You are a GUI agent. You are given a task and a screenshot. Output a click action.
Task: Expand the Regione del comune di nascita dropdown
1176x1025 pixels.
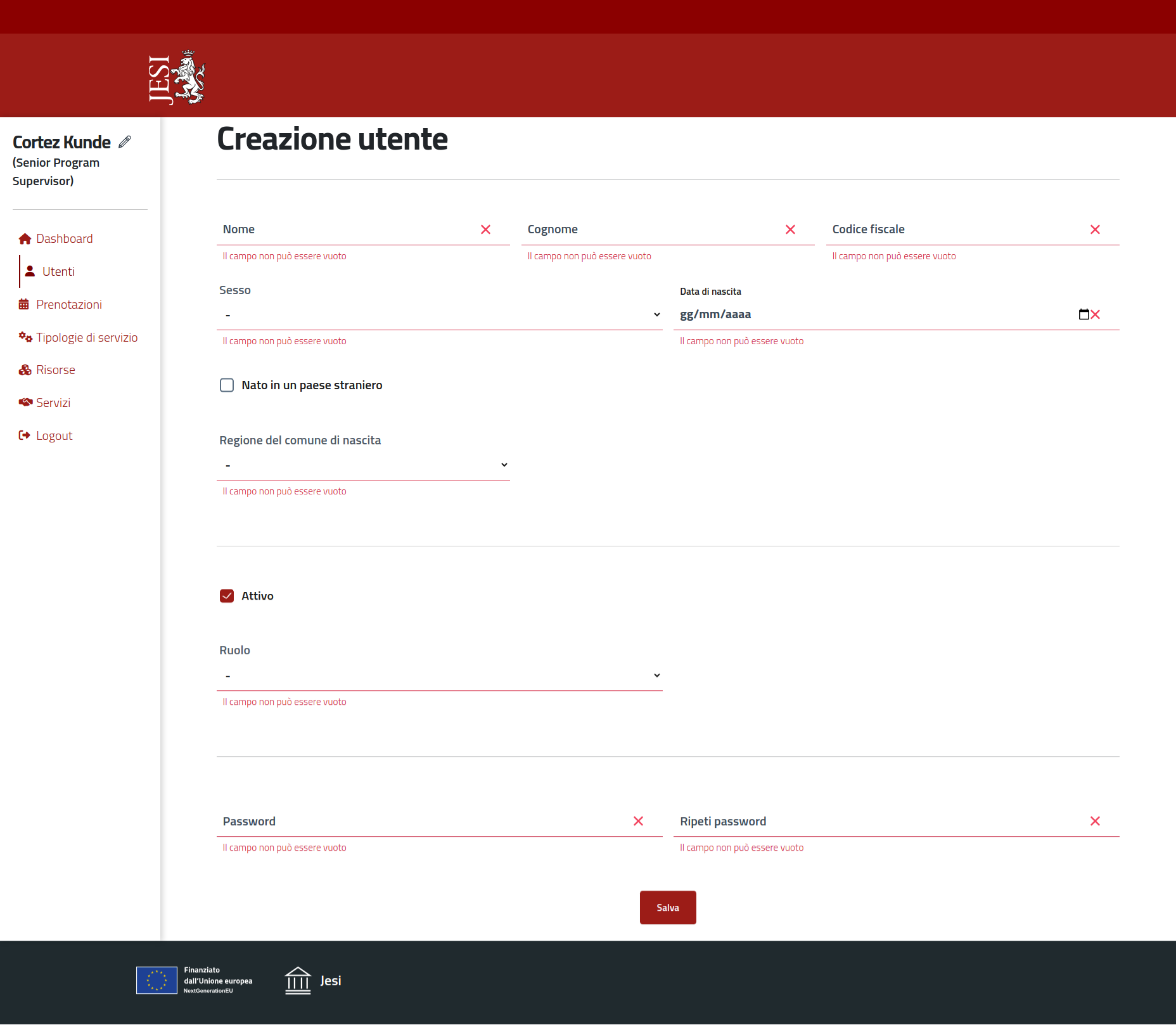point(363,465)
